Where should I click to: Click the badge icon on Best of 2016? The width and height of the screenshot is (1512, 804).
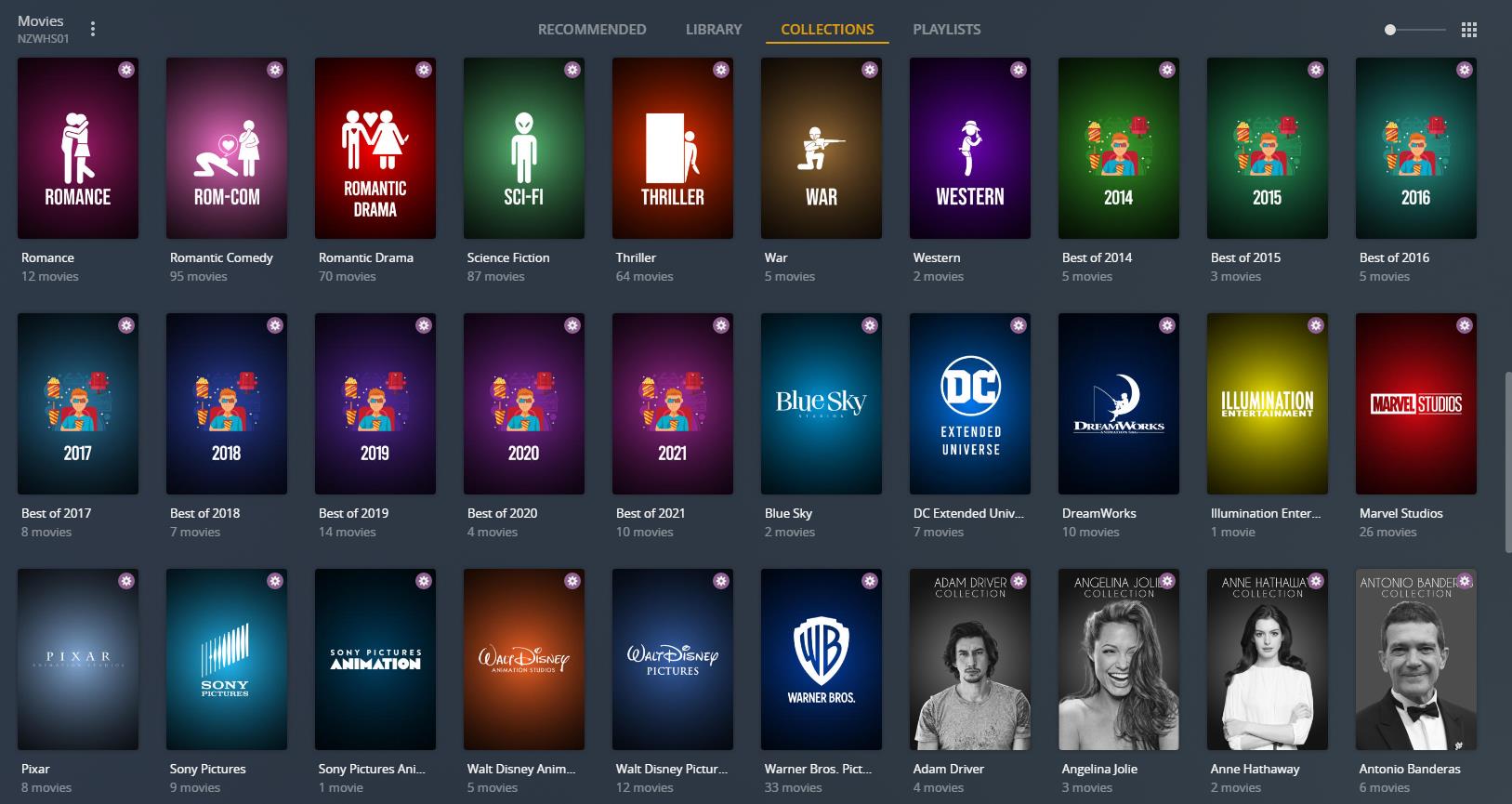click(x=1465, y=70)
